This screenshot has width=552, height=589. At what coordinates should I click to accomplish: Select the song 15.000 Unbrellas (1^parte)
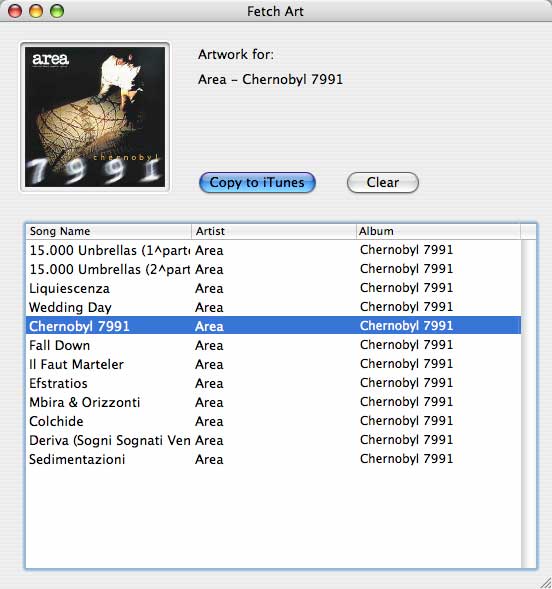[x=273, y=250]
